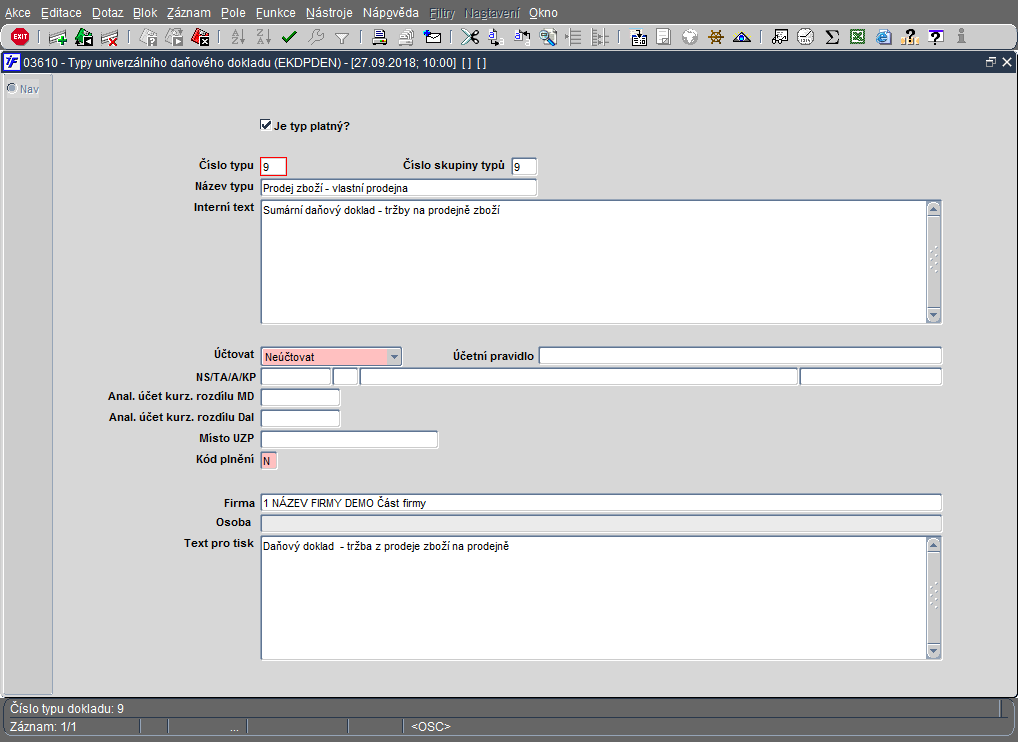Screen dimensions: 1018x742
Task: Click up arrow of Interní text scrollbar
Action: pos(934,208)
